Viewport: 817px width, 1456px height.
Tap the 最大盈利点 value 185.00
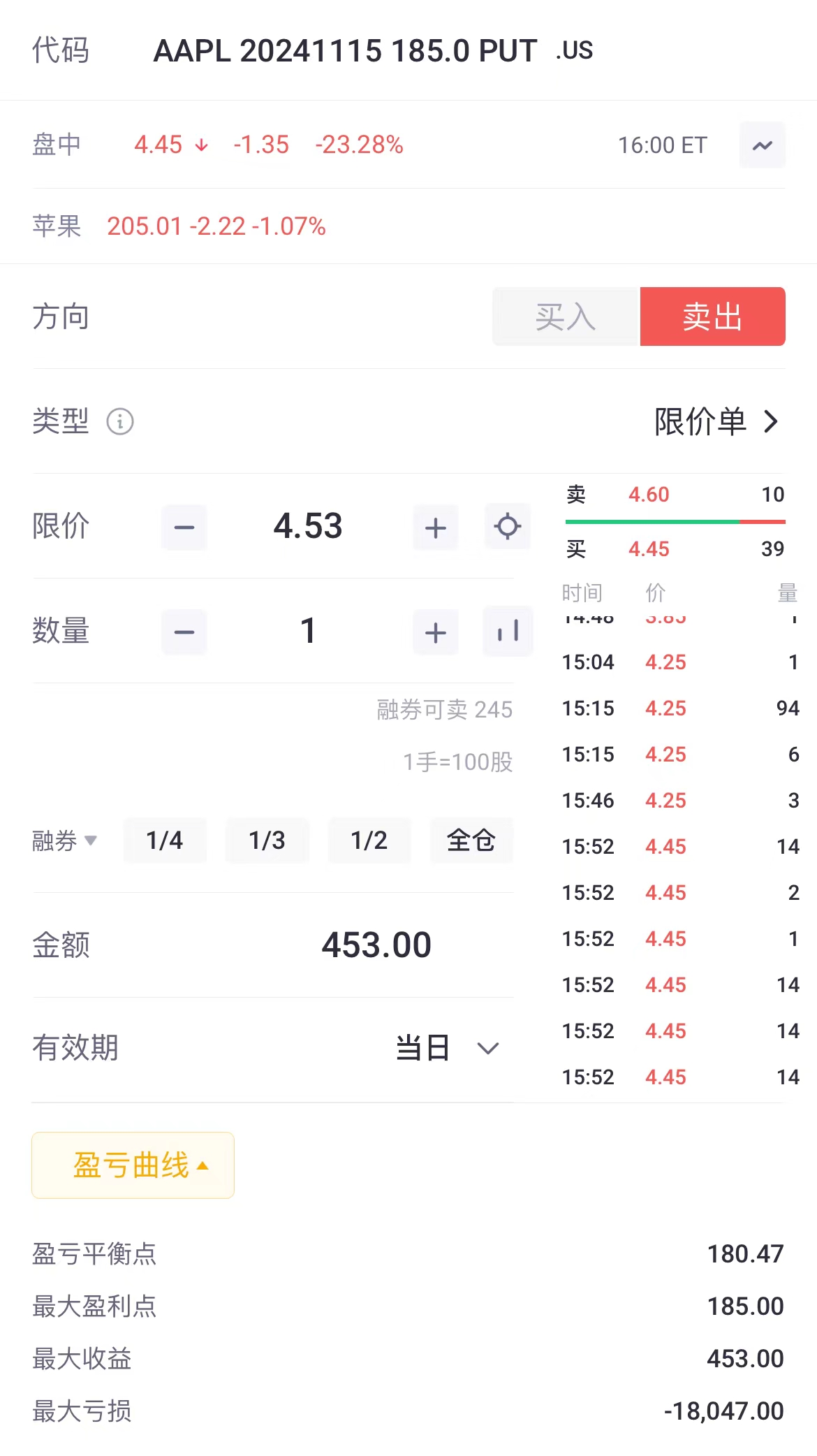[x=745, y=1306]
